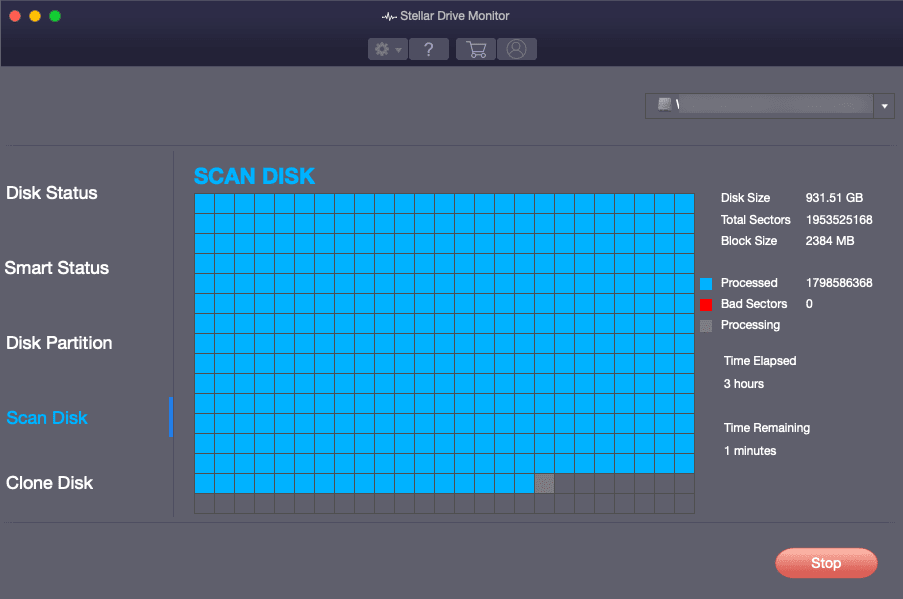The image size is (903, 599).
Task: Click the gray Processing legend indicator
Action: (x=708, y=325)
